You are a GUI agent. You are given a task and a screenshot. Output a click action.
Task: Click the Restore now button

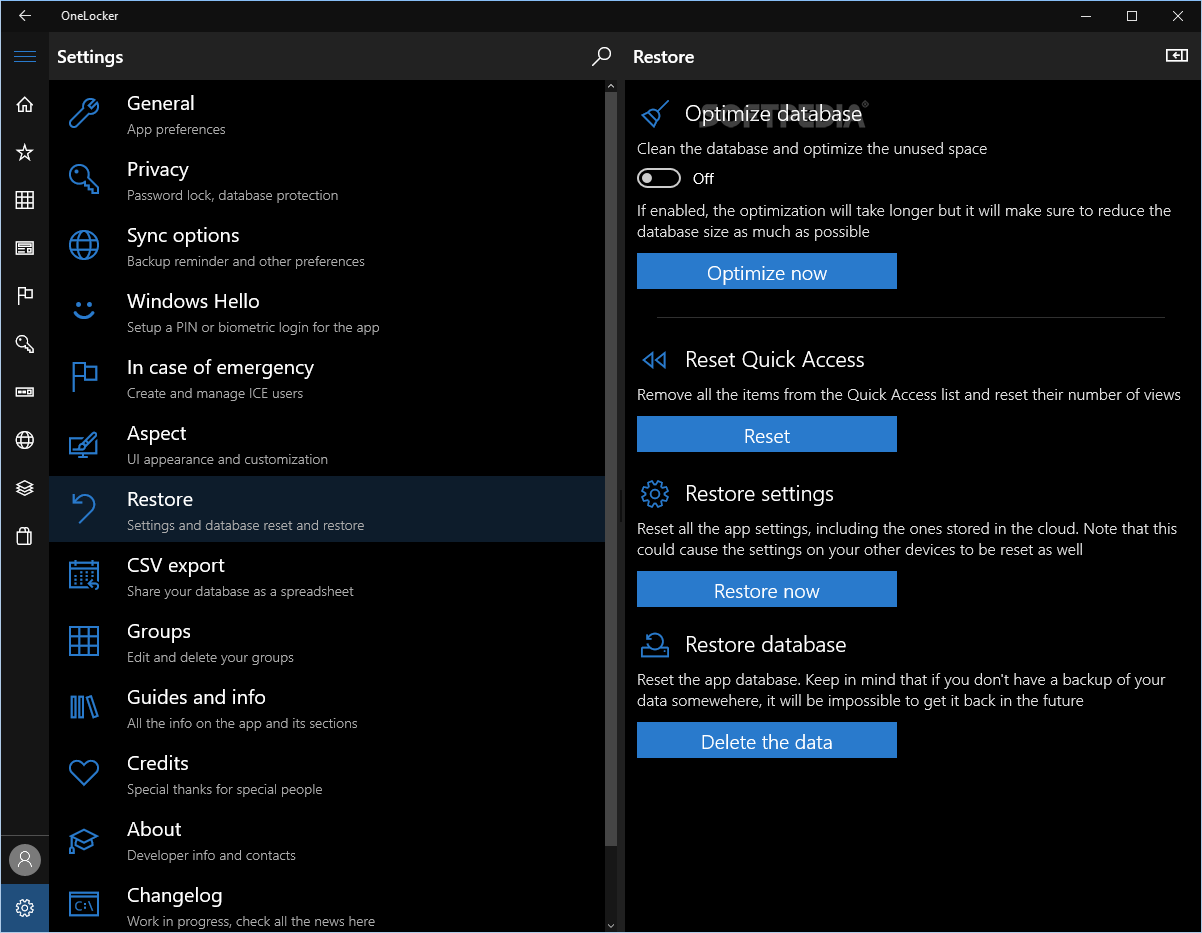click(767, 589)
